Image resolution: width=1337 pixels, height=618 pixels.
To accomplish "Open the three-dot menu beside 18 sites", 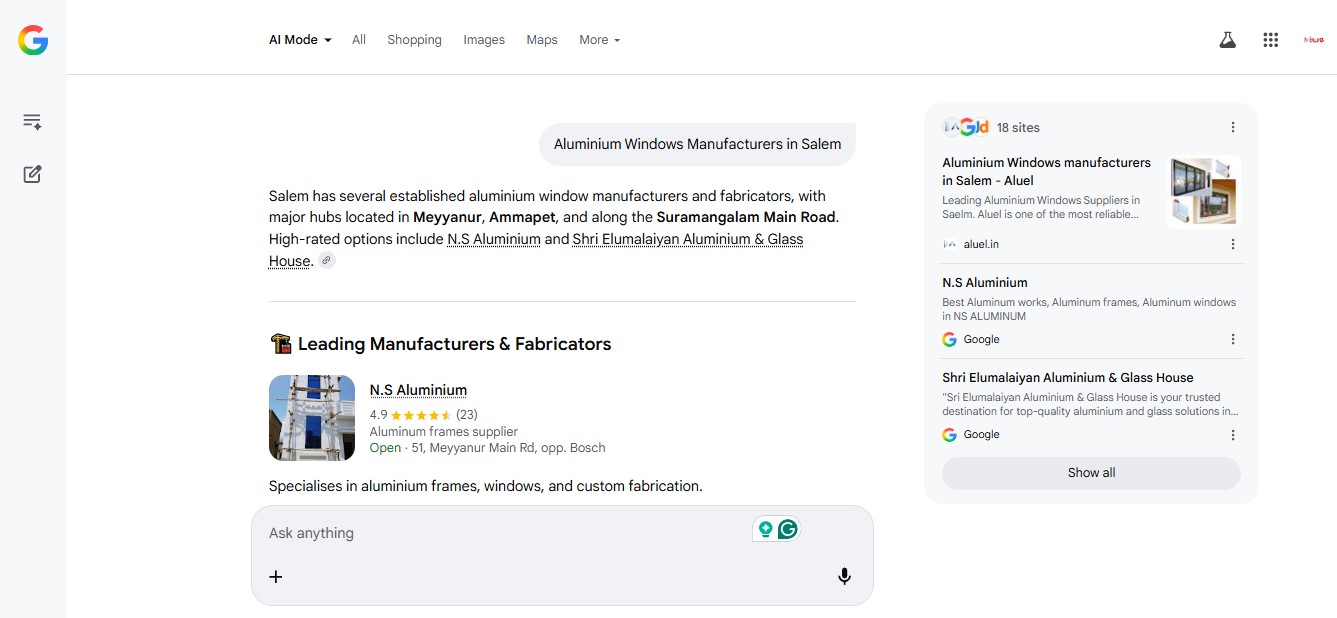I will 1233,127.
